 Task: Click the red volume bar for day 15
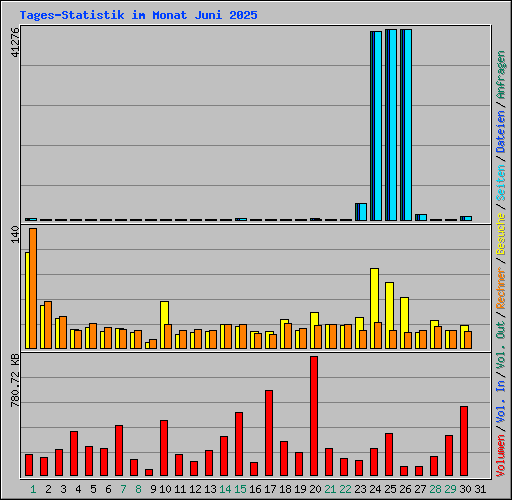click(239, 444)
